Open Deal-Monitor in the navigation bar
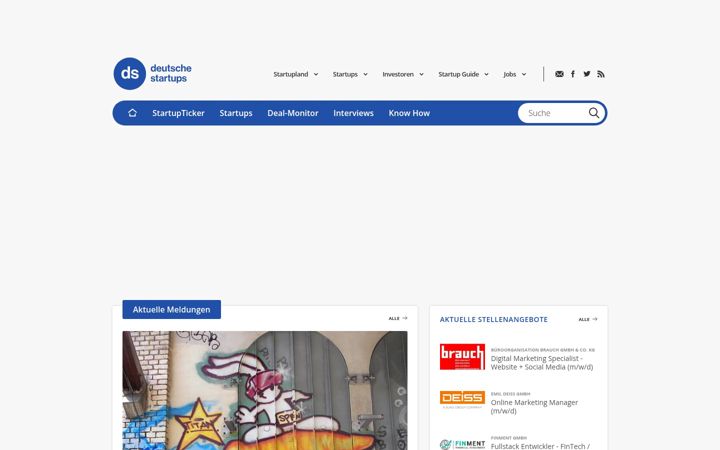This screenshot has width=720, height=450. click(x=292, y=113)
